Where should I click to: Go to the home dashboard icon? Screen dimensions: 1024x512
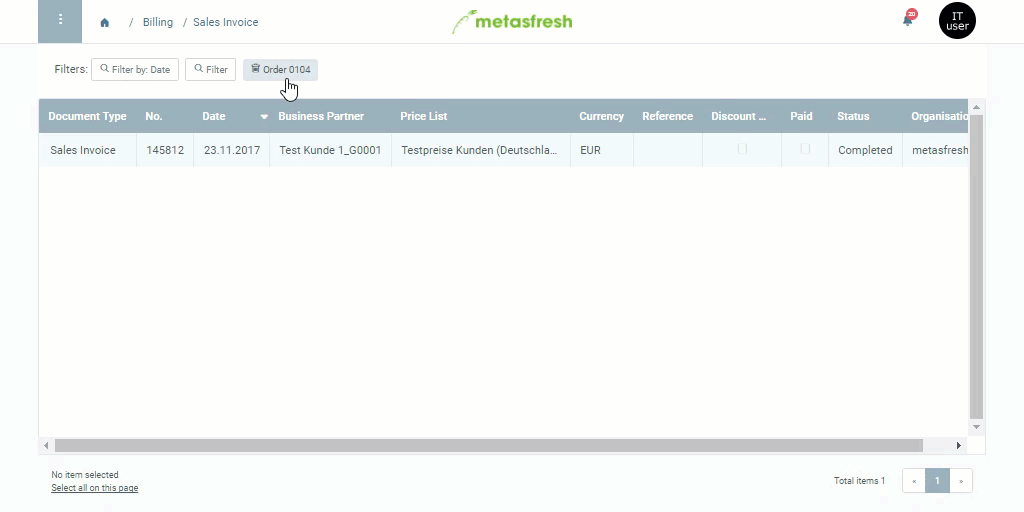pyautogui.click(x=104, y=23)
